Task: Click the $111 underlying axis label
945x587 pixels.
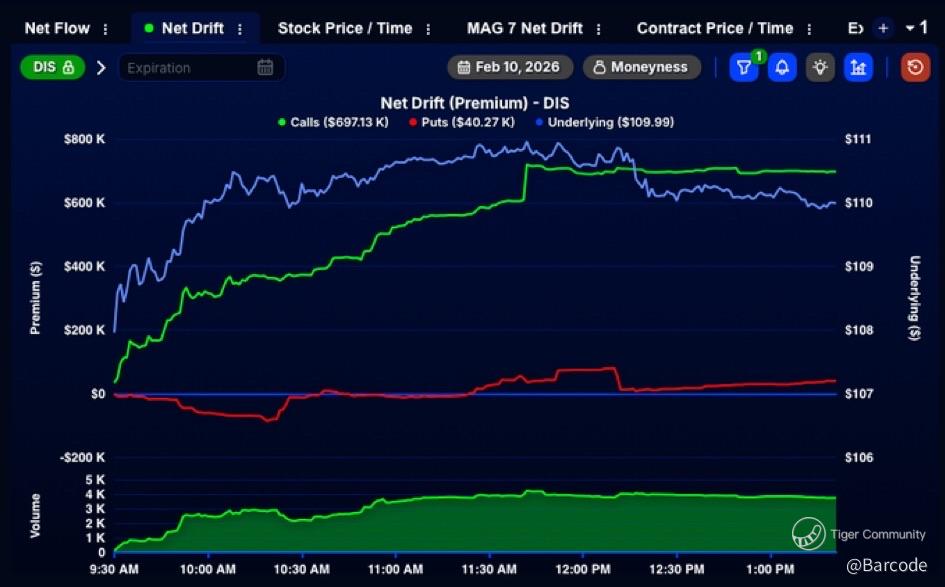Action: point(858,139)
